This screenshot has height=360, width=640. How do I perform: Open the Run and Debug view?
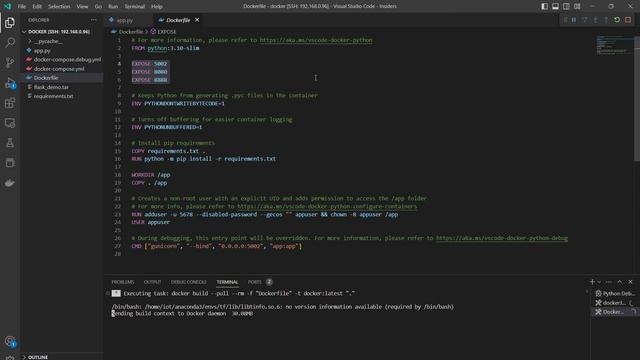pyautogui.click(x=10, y=83)
